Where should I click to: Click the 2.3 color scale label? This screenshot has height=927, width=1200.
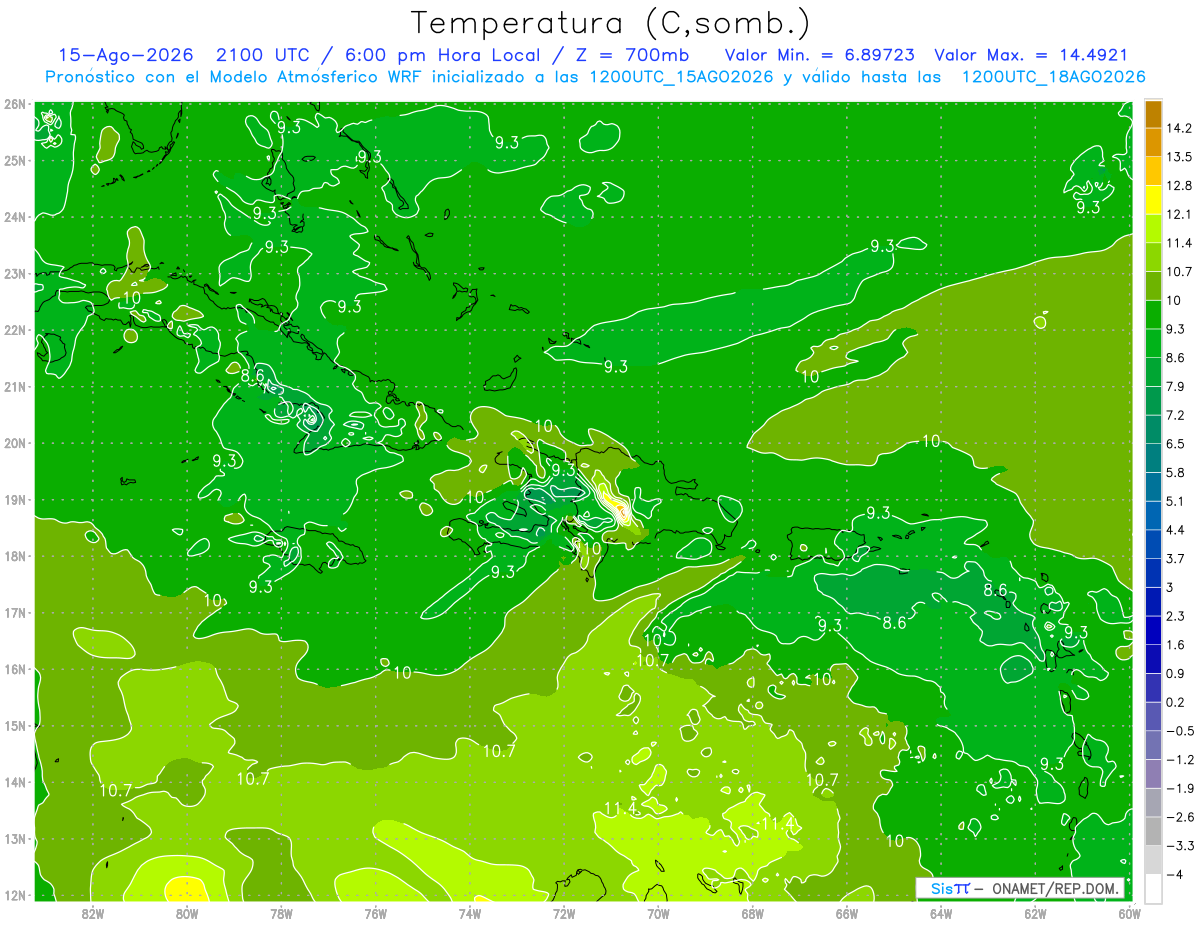pos(1175,616)
